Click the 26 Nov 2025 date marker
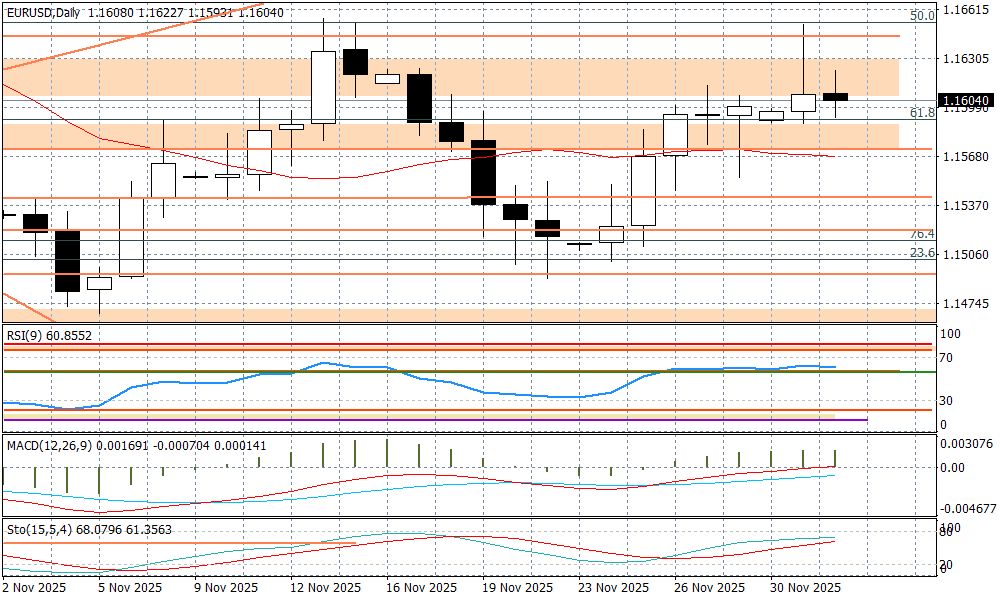Viewport: 1000px width, 600px height. pyautogui.click(x=709, y=588)
